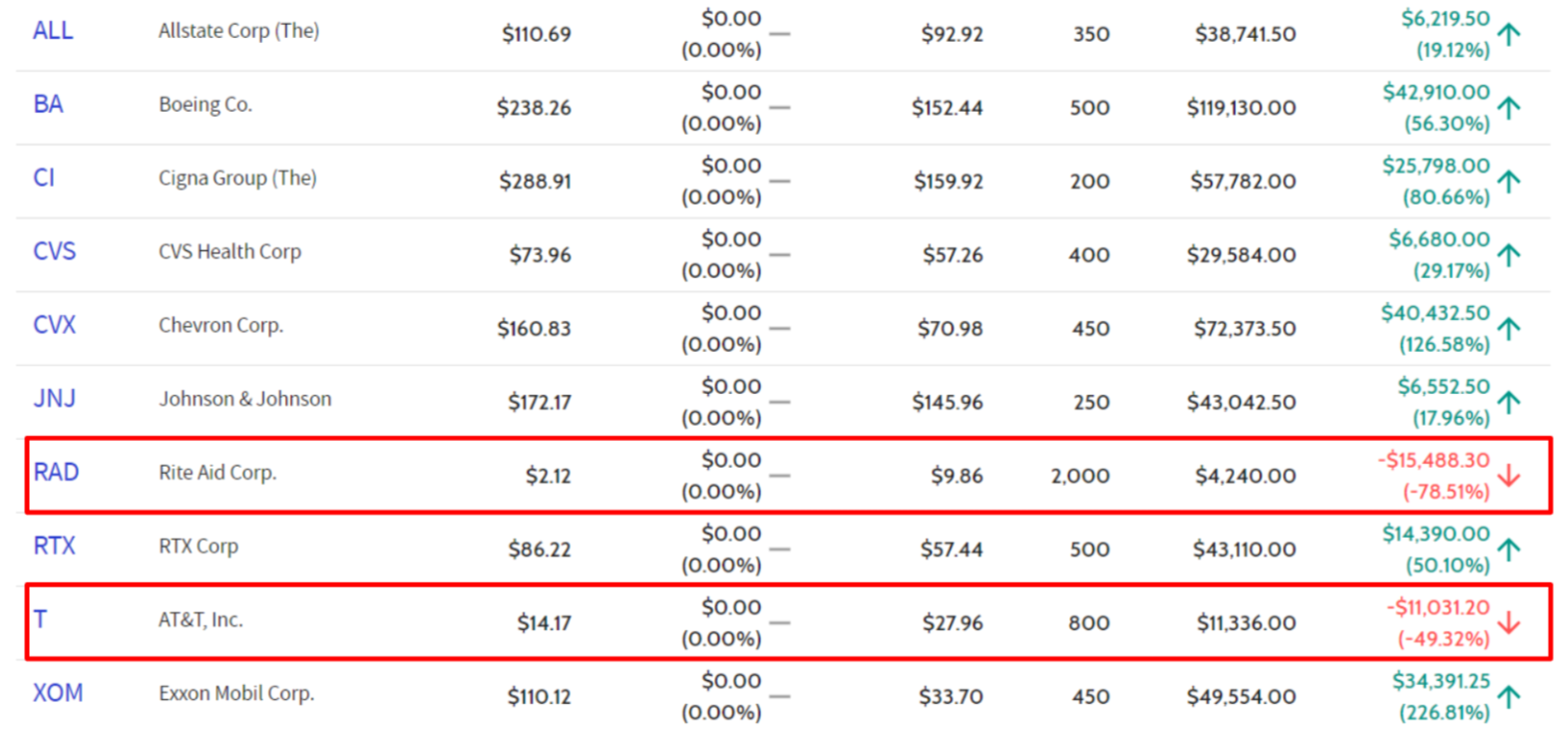Click the up arrow in Chevron row

point(1509,328)
